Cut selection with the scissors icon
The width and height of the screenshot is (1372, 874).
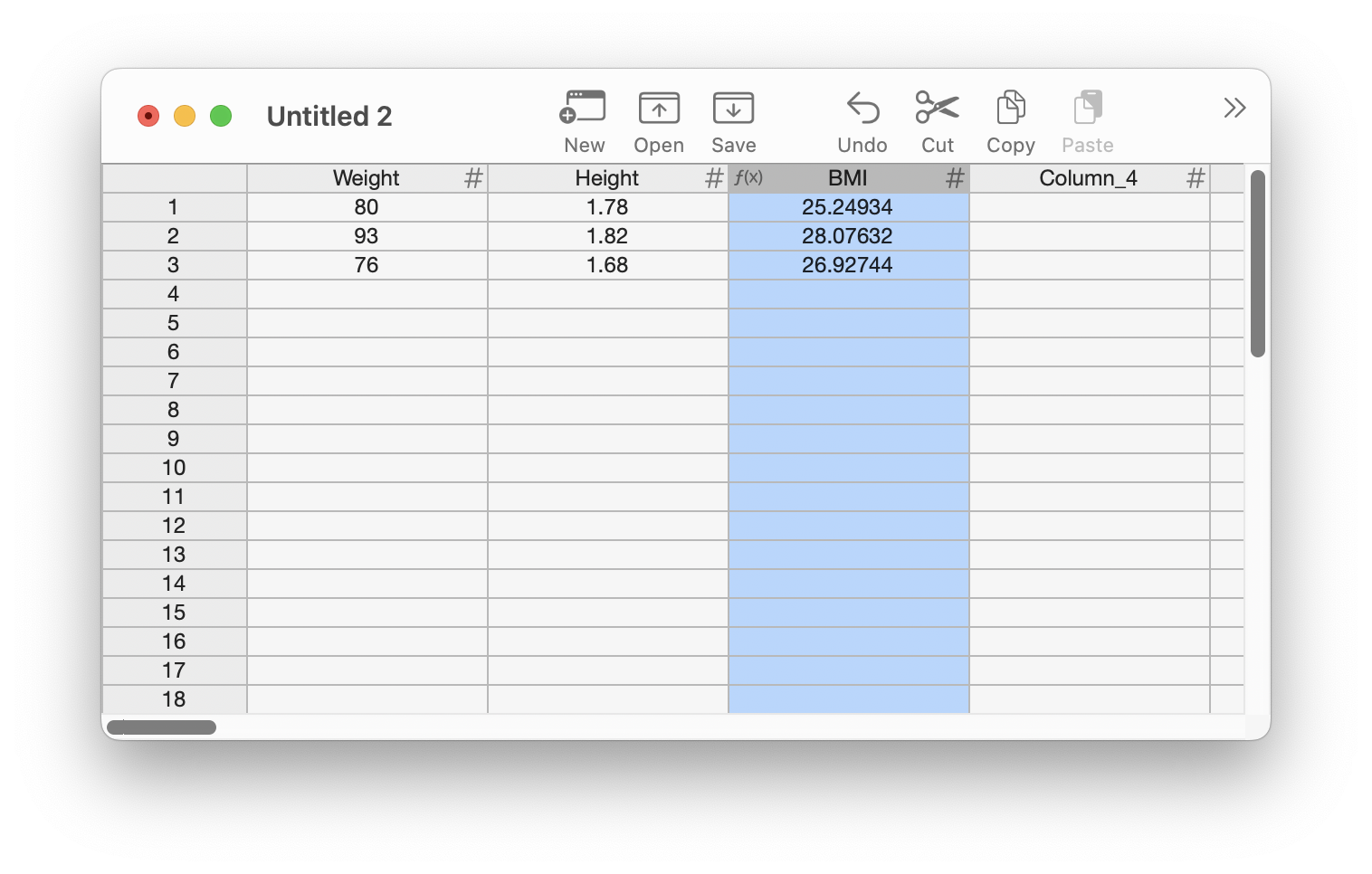[x=937, y=108]
